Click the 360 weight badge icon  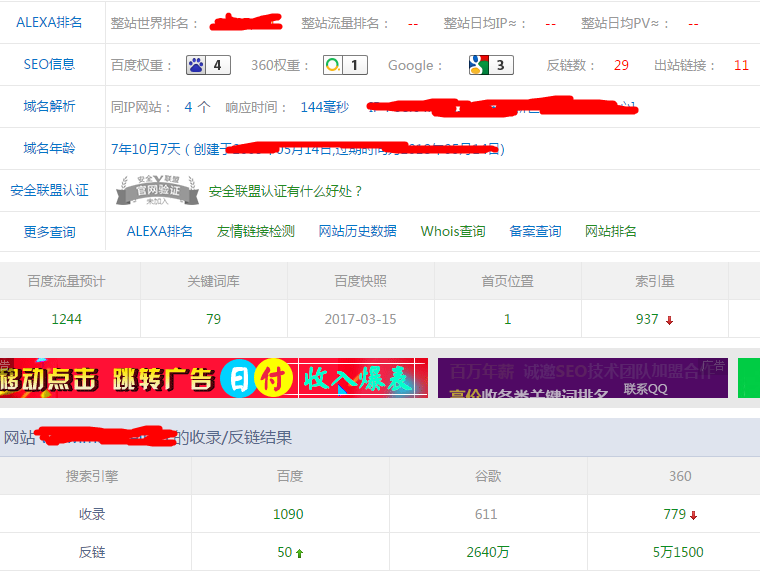coord(345,65)
